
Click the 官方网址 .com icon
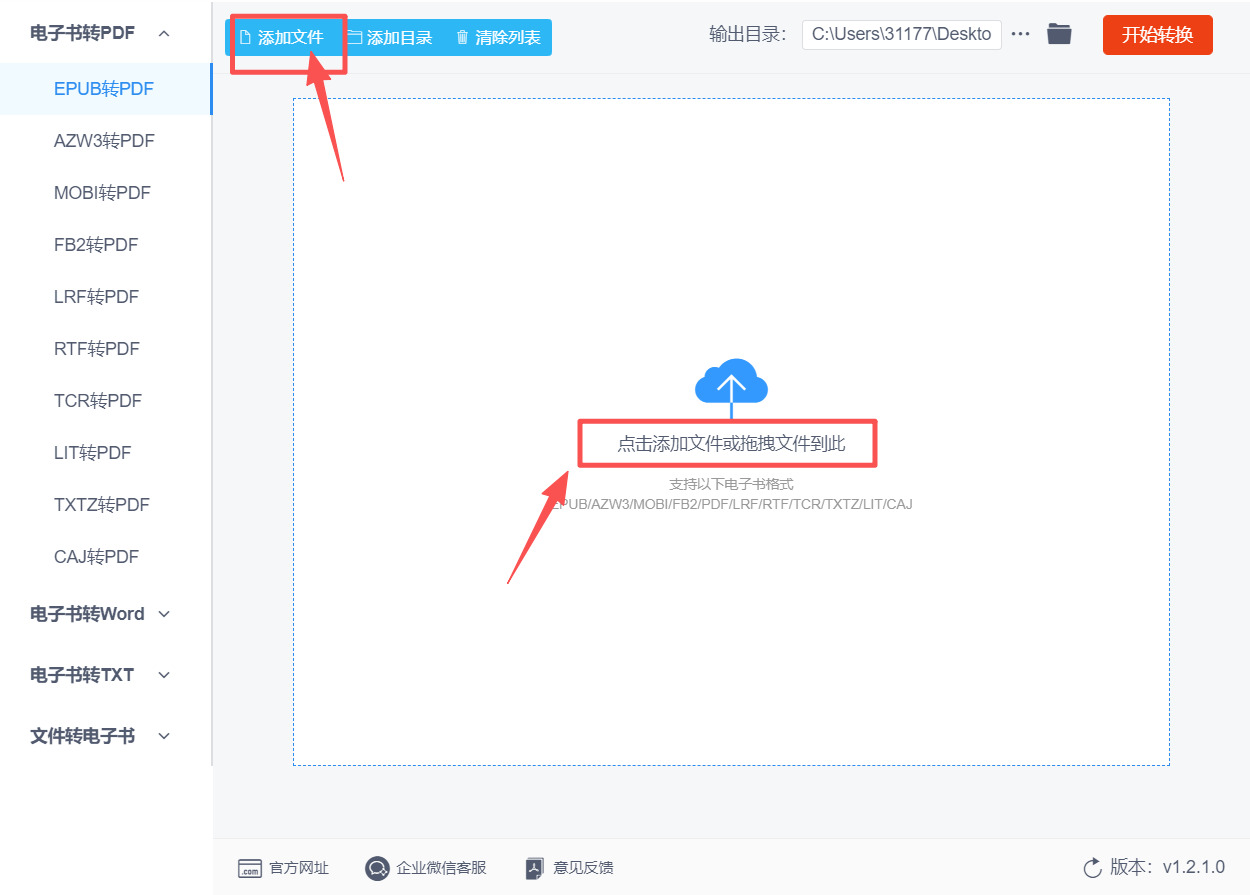[250, 868]
